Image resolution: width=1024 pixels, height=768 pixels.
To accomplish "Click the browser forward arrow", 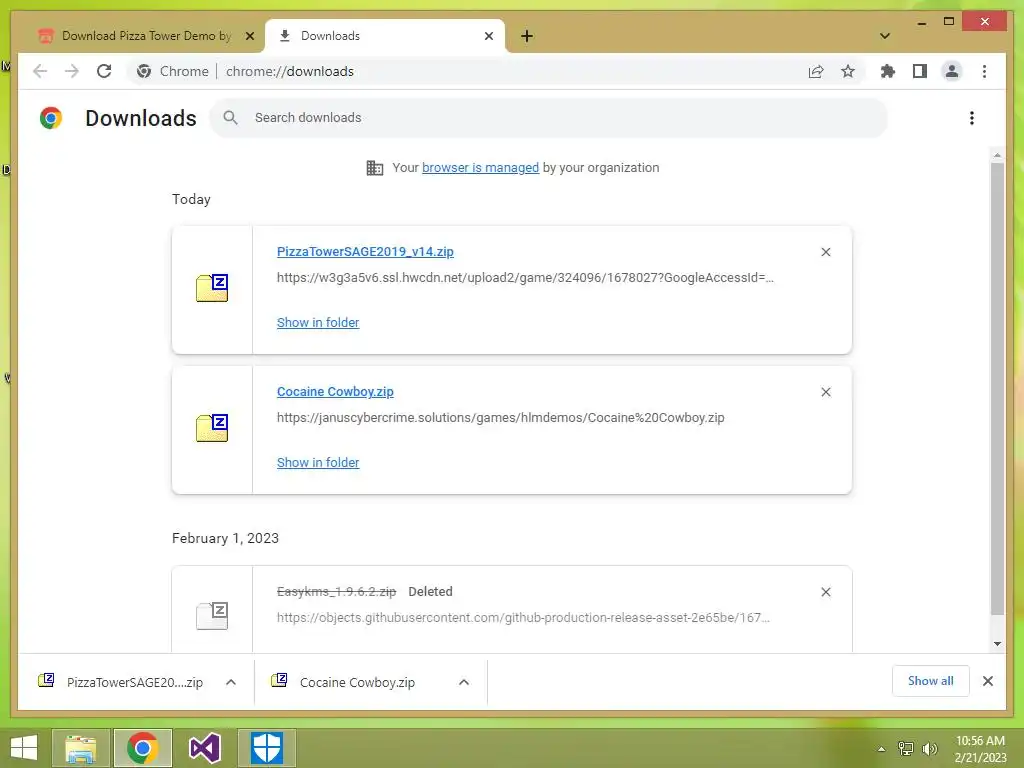I will click(72, 71).
